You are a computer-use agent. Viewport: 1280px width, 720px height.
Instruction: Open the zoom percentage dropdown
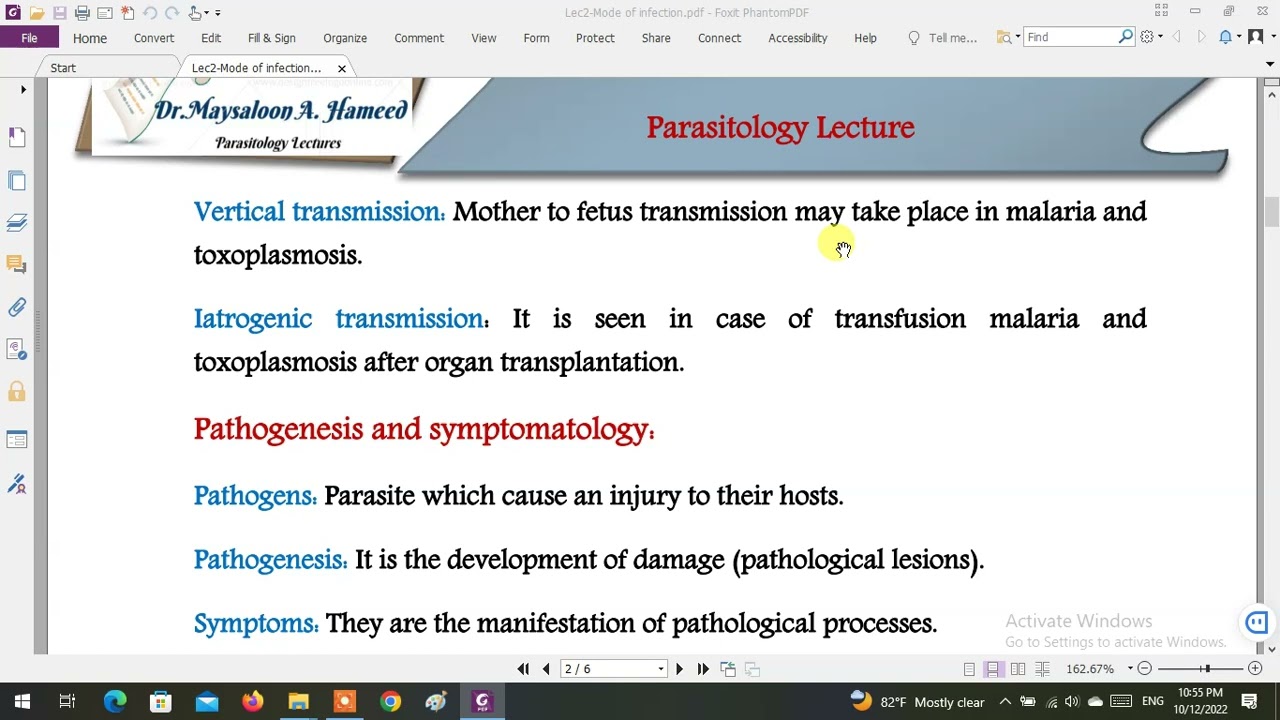tap(1130, 669)
